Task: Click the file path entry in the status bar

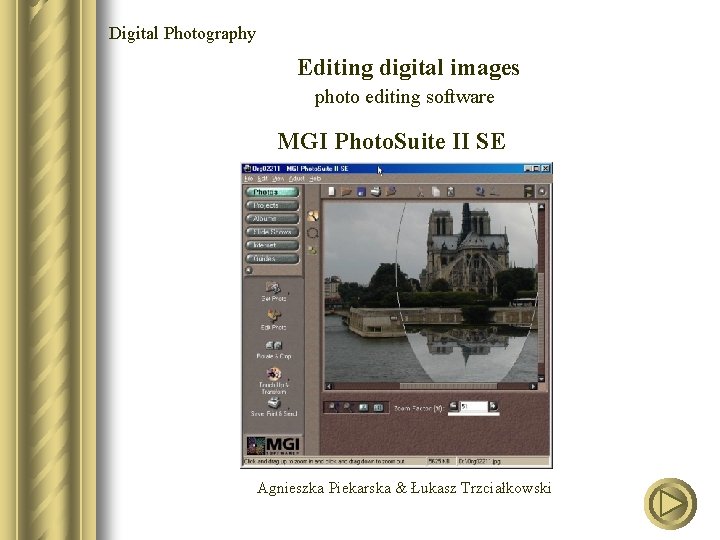Action: (x=480, y=461)
